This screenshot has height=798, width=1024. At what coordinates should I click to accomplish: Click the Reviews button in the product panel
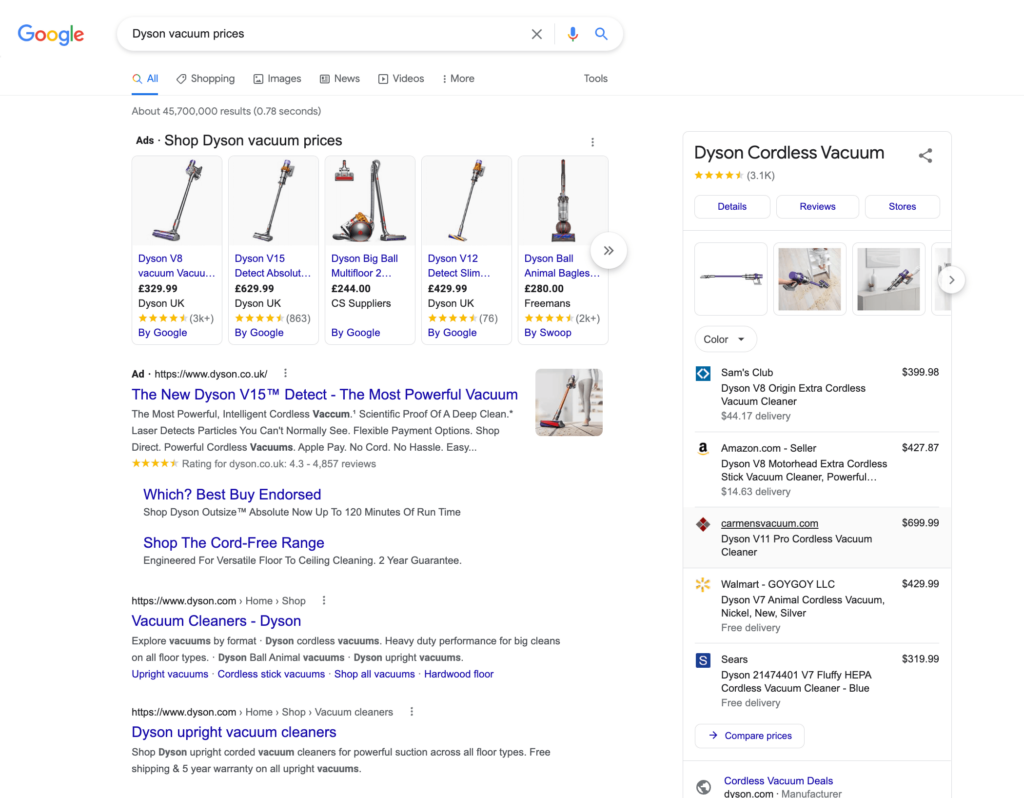click(817, 206)
